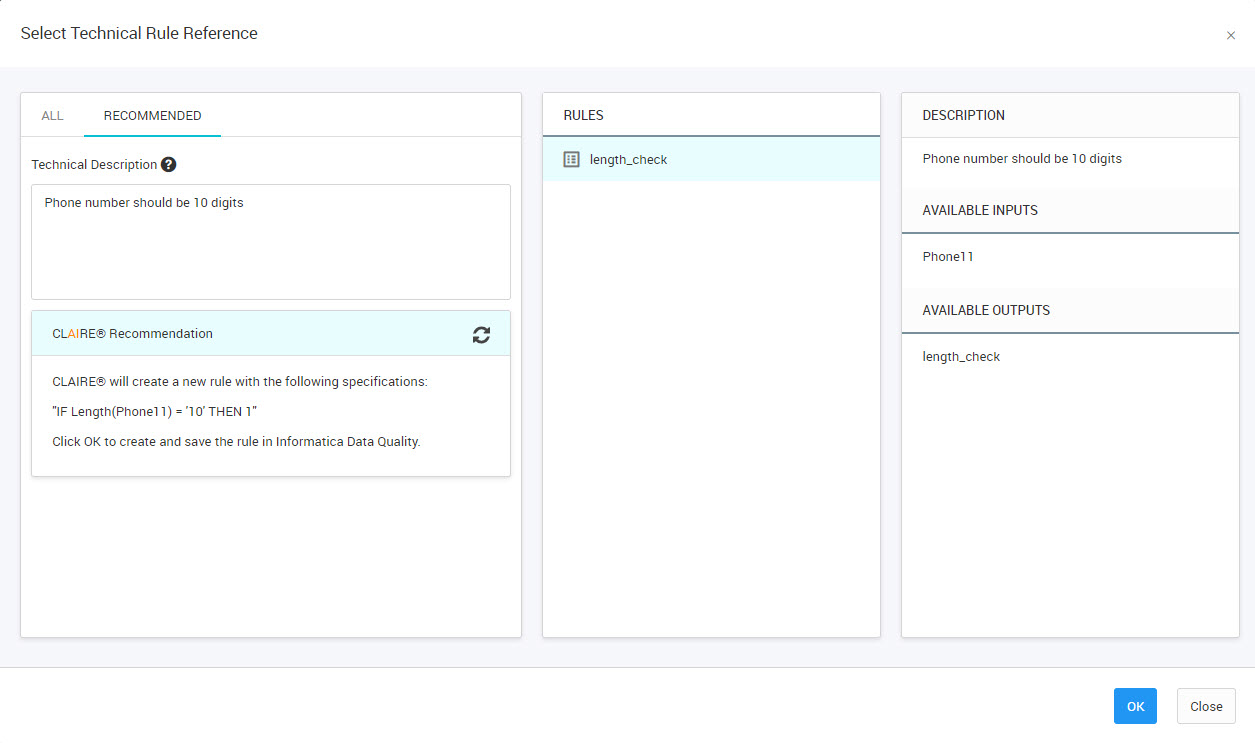The image size is (1255, 743).
Task: Click the dialog title Select Technical Rule Reference
Action: pos(139,33)
